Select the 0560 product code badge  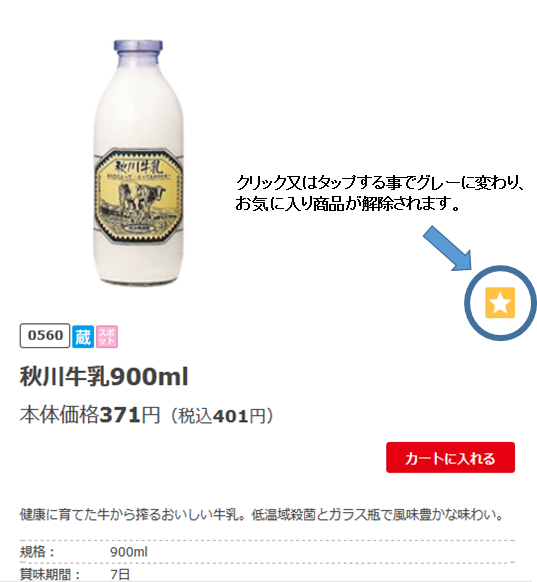click(x=45, y=336)
